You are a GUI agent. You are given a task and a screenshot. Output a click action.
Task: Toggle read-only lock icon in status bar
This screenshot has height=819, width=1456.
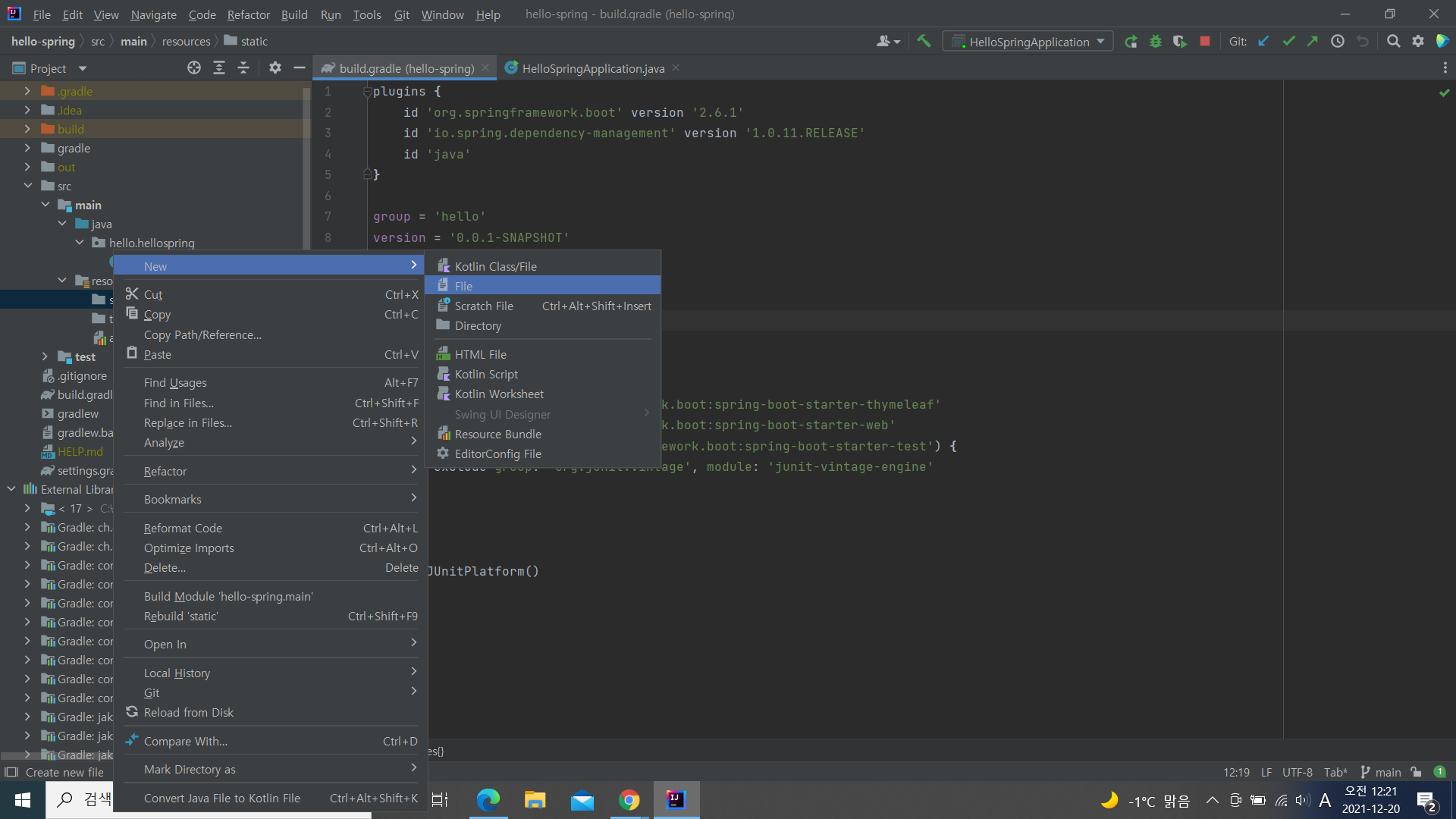click(x=1416, y=772)
